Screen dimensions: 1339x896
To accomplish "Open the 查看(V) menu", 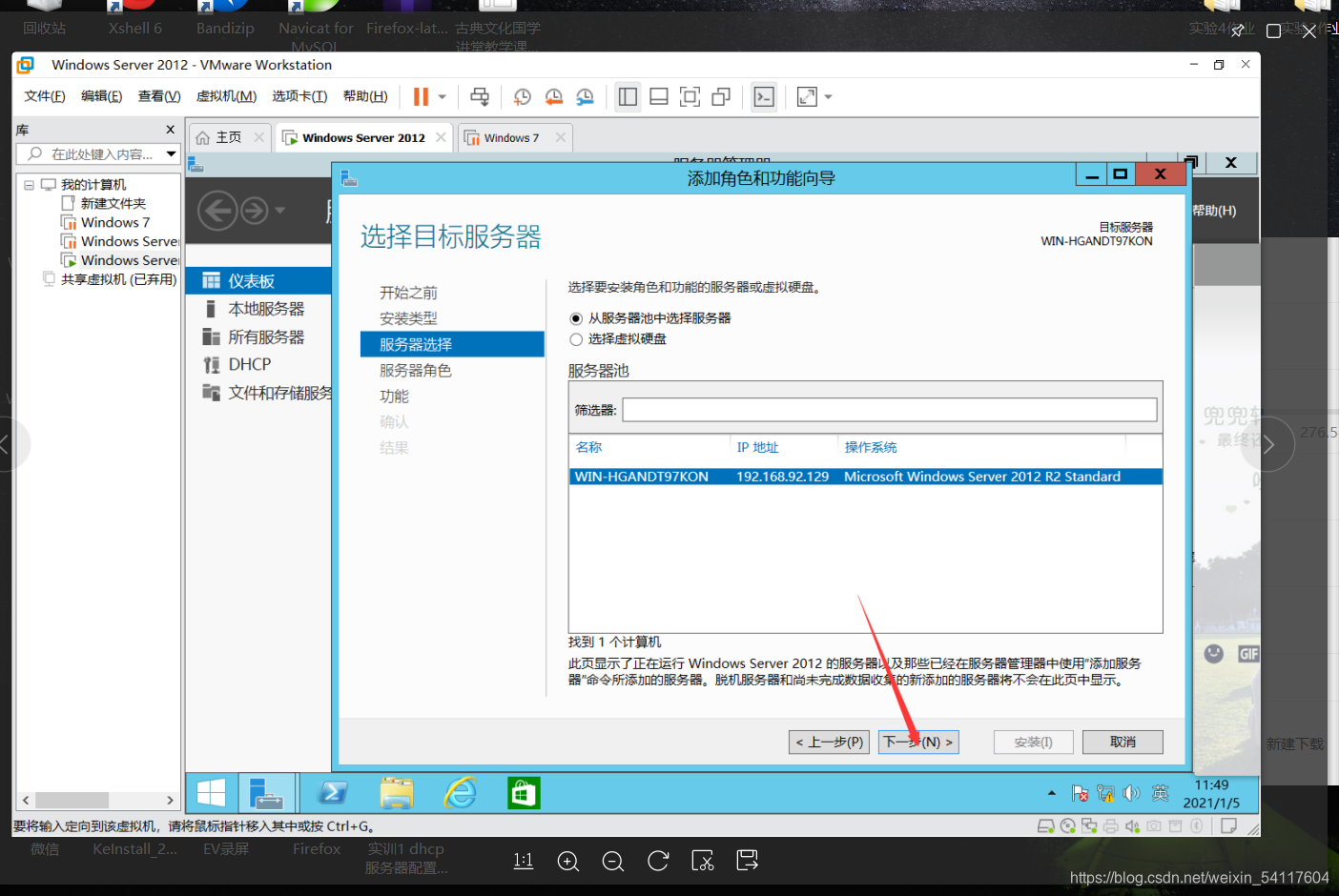I will pyautogui.click(x=159, y=96).
